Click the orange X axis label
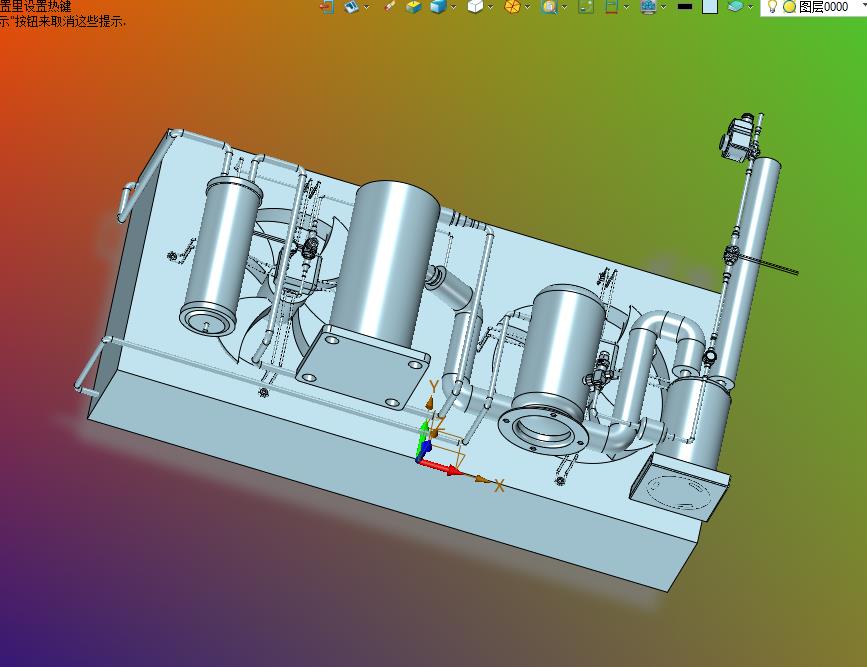 click(499, 486)
